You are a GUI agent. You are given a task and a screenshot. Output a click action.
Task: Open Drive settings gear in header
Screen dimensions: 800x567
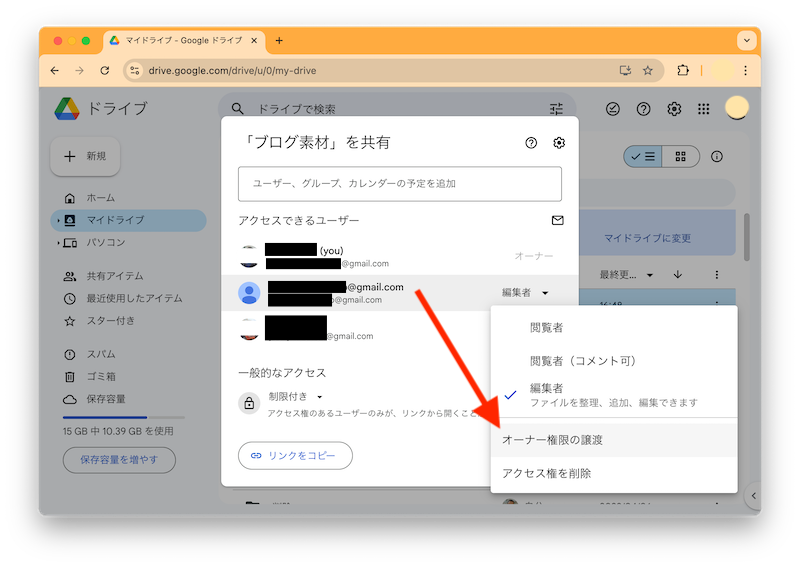674,108
